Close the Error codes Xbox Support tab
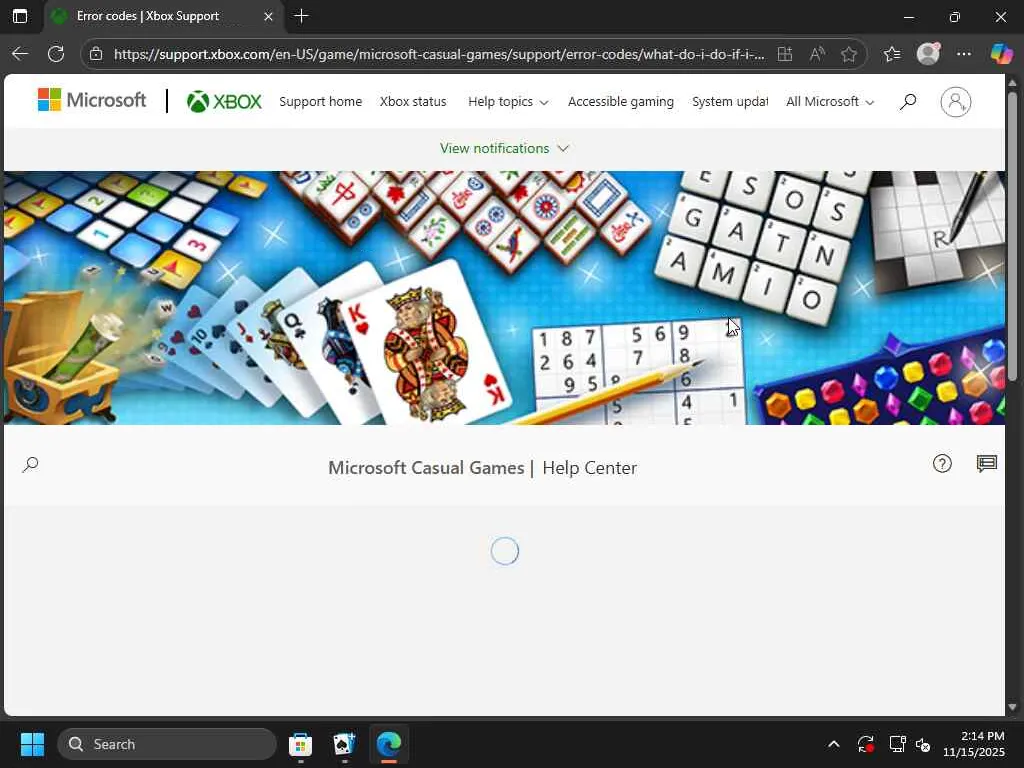This screenshot has width=1024, height=768. (268, 16)
